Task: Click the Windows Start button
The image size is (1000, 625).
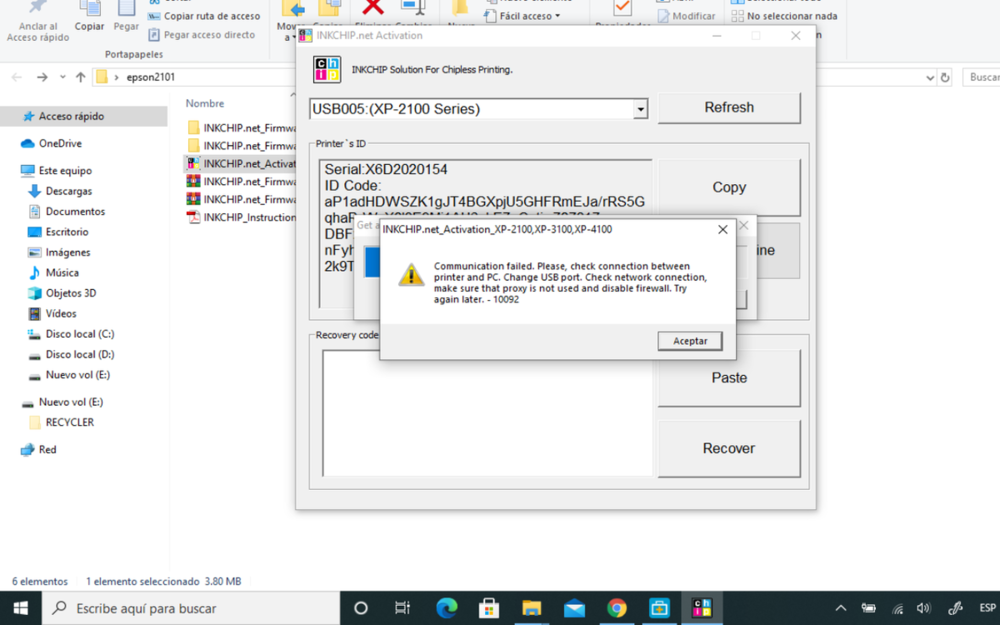Action: [21, 608]
